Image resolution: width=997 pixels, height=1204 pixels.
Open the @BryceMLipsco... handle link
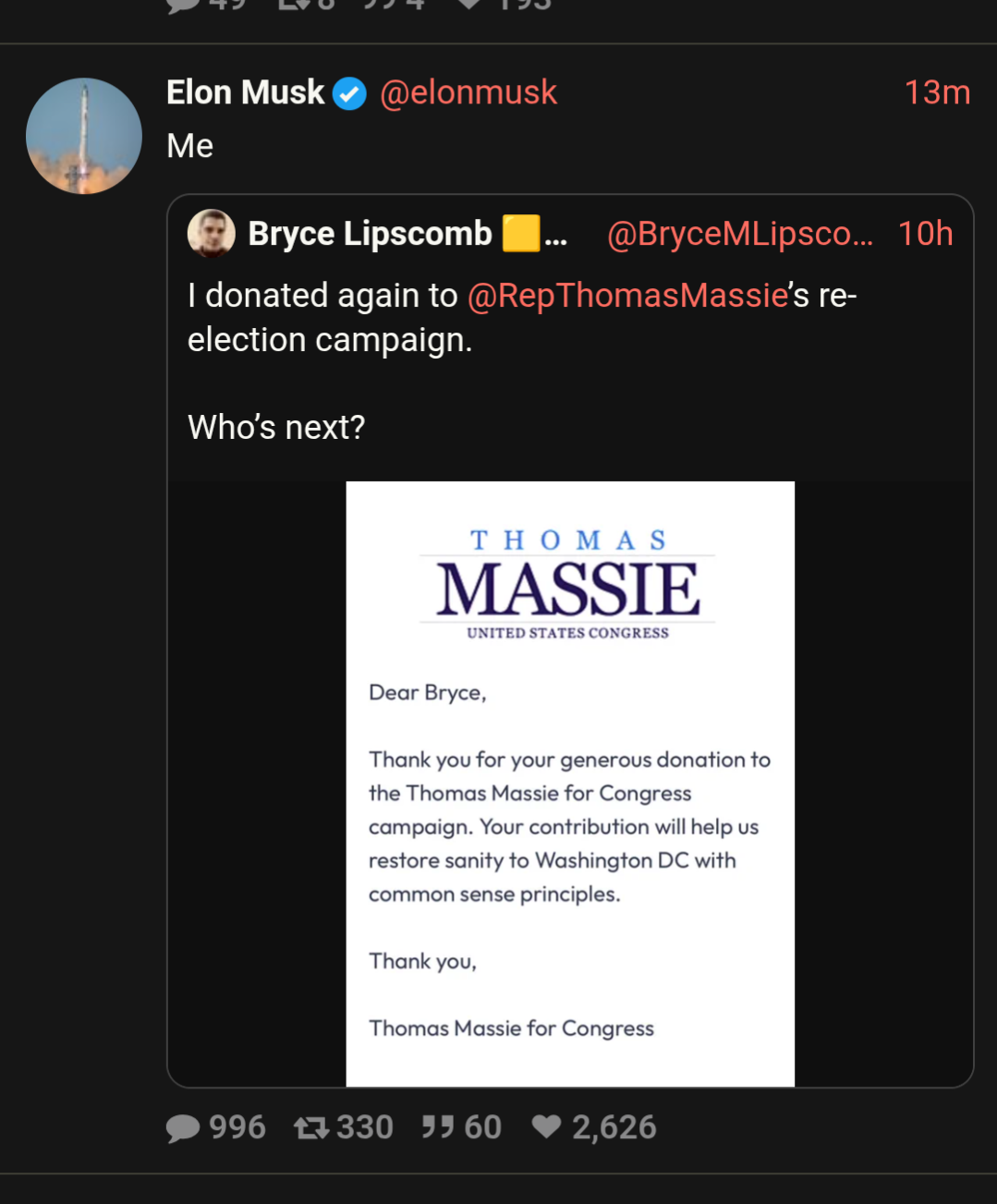point(739,234)
